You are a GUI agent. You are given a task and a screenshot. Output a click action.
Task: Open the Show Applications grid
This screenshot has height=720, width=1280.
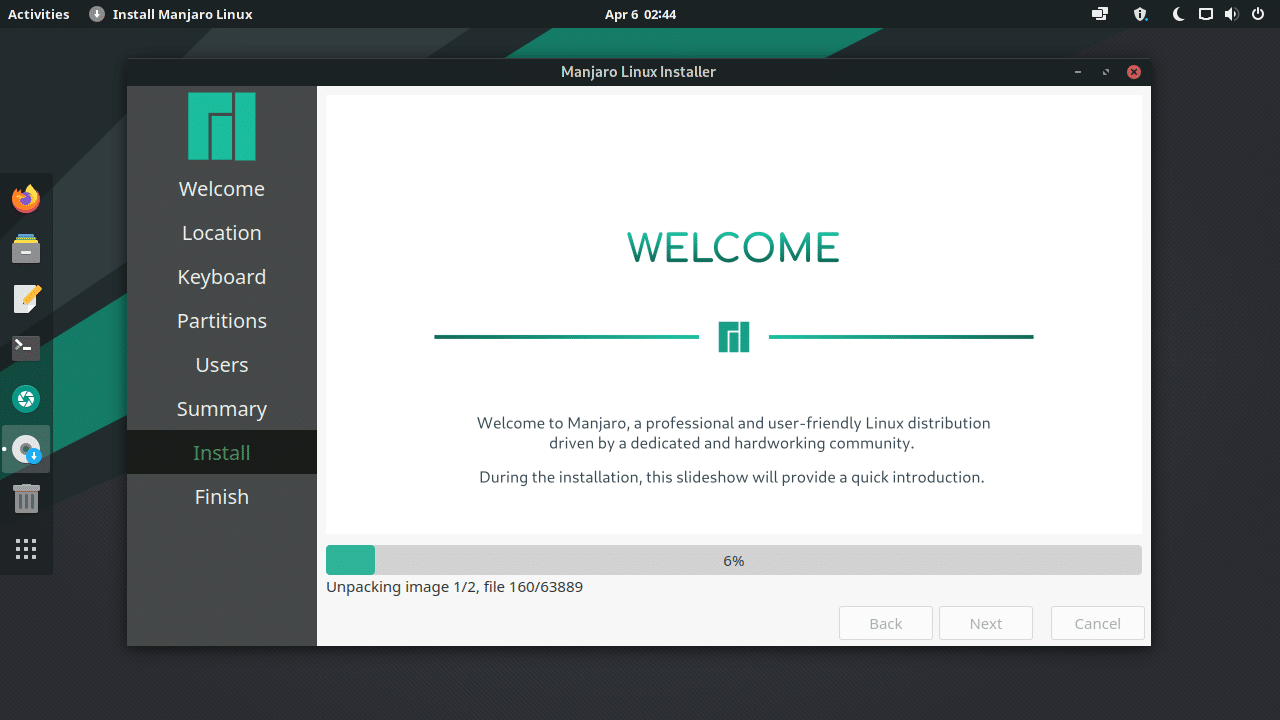point(26,548)
